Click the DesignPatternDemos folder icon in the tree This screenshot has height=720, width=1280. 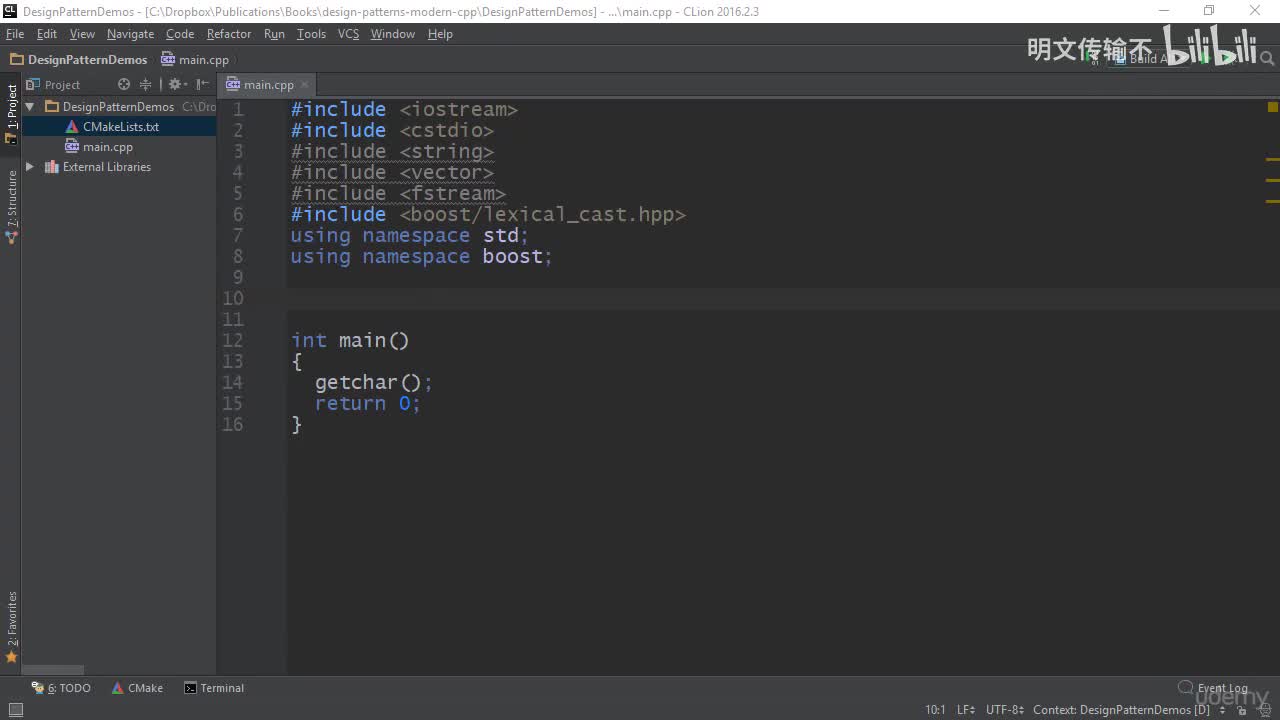click(x=52, y=107)
